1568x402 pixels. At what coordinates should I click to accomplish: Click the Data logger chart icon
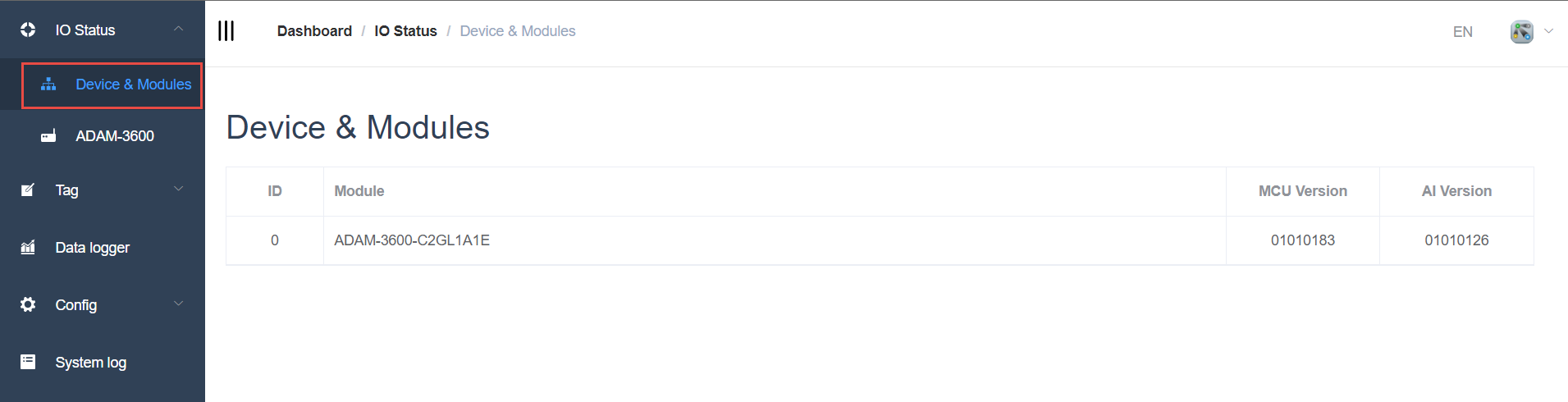click(x=28, y=248)
